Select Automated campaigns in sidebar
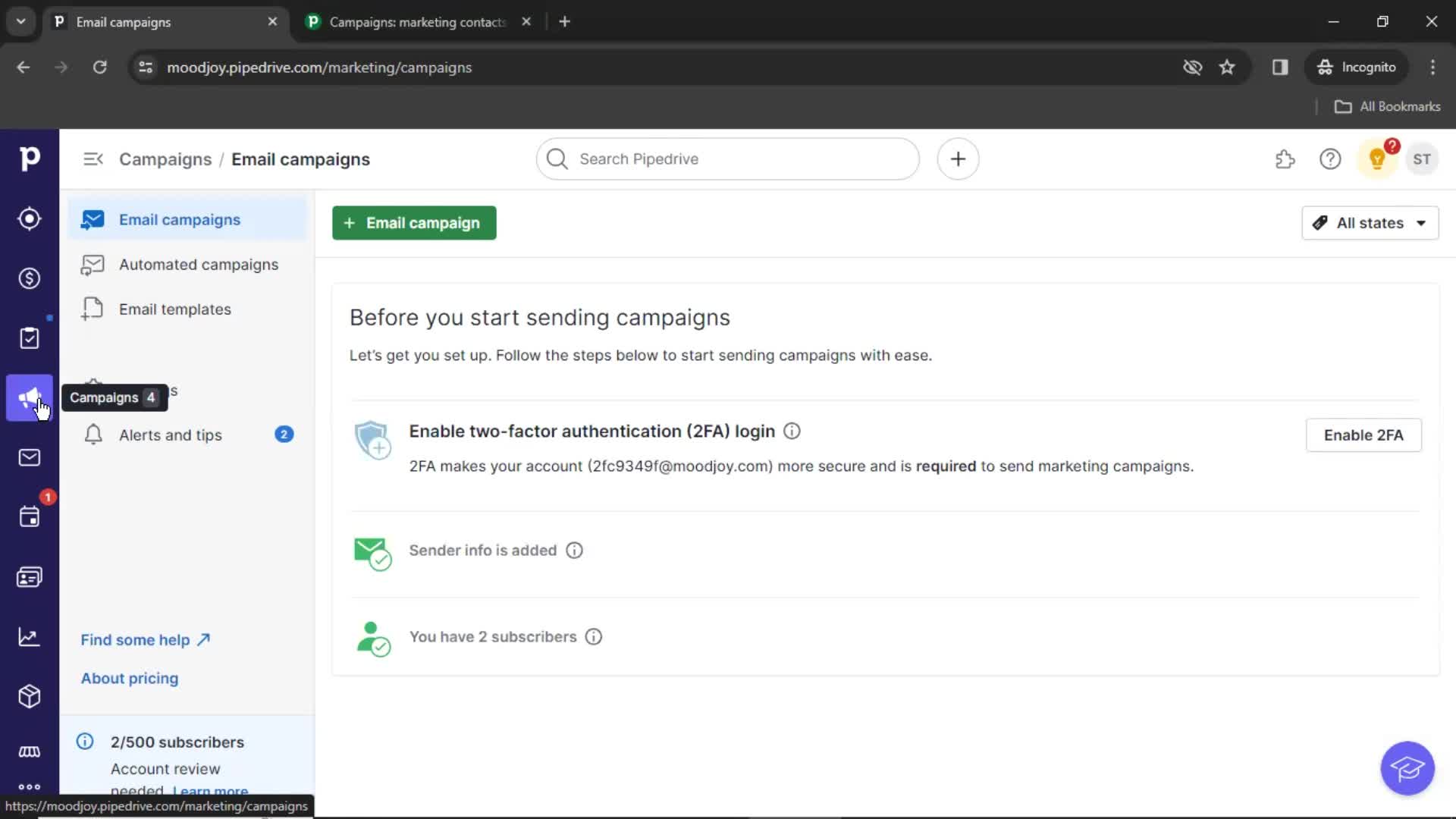The image size is (1456, 819). coord(187,265)
